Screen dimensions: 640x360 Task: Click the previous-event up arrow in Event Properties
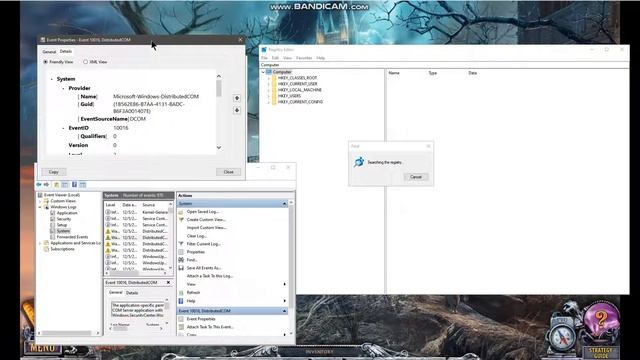[x=237, y=98]
